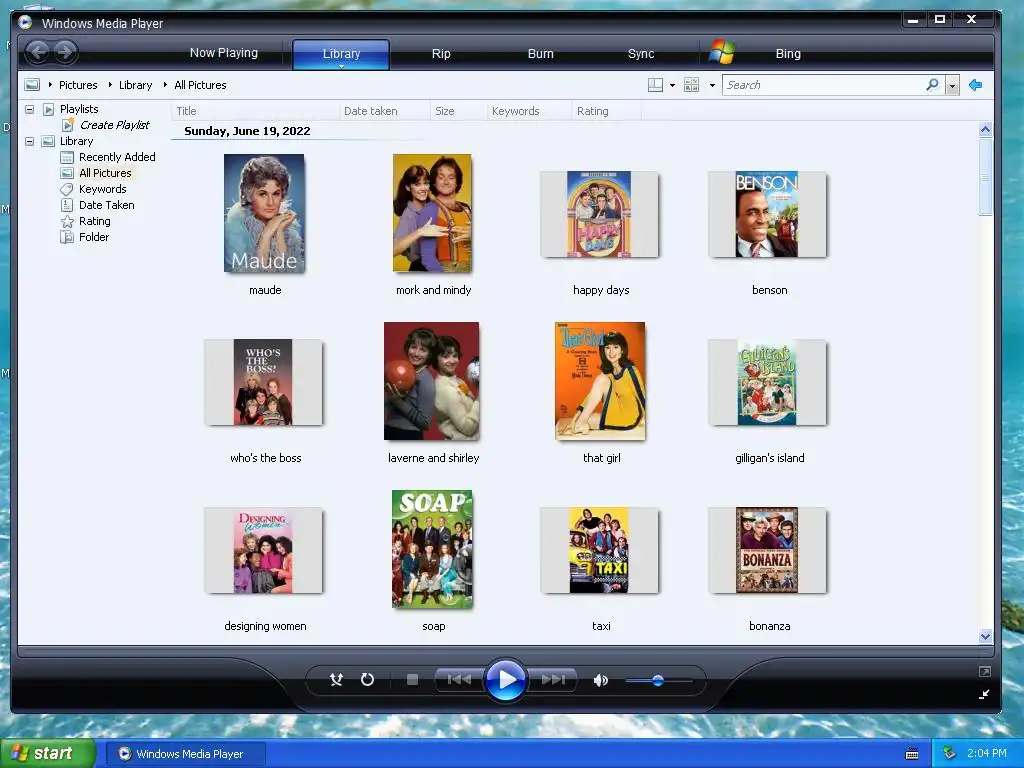Image resolution: width=1024 pixels, height=768 pixels.
Task: Click the Pictures category icon in breadcrumb
Action: (31, 85)
